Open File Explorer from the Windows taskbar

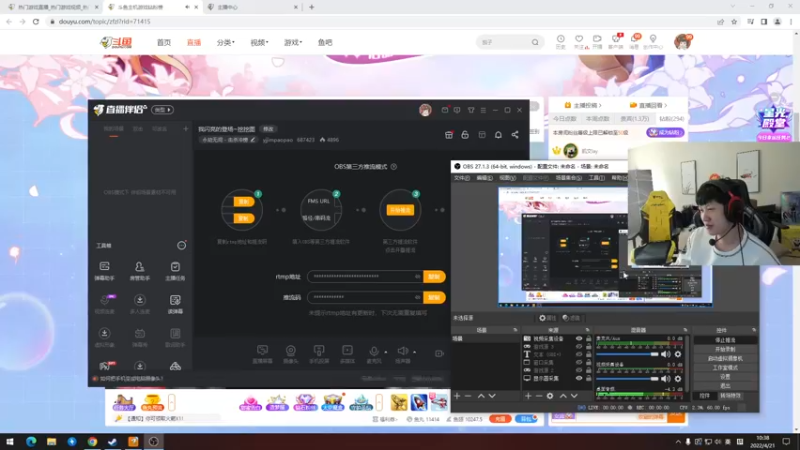coord(51,441)
